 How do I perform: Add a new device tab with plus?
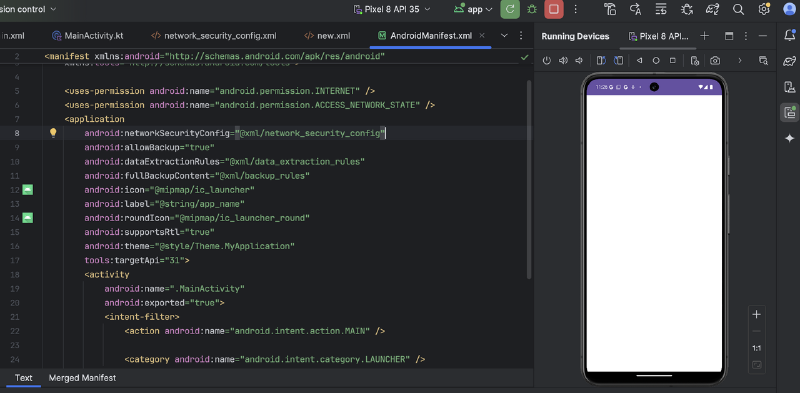705,36
